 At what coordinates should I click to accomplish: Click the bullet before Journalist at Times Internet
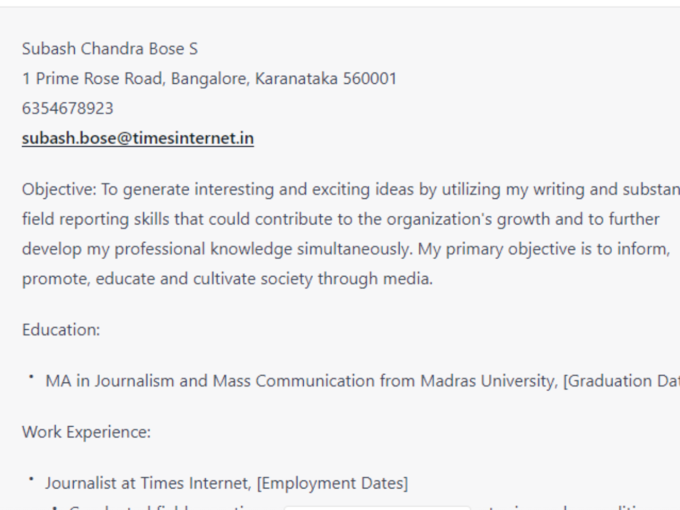31,479
